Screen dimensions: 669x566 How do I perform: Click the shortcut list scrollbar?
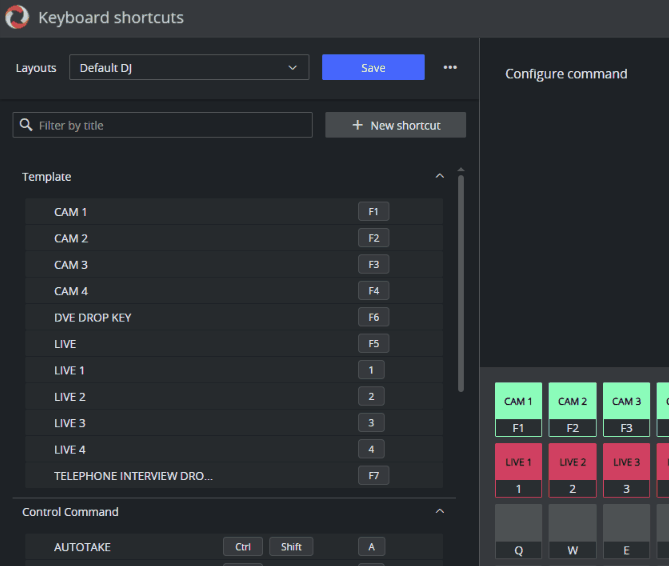click(460, 280)
